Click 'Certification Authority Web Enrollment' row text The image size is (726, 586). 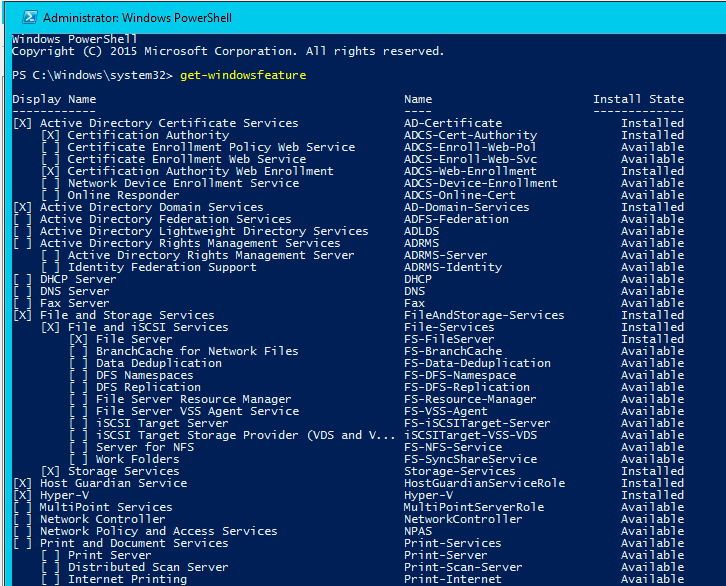tap(200, 171)
